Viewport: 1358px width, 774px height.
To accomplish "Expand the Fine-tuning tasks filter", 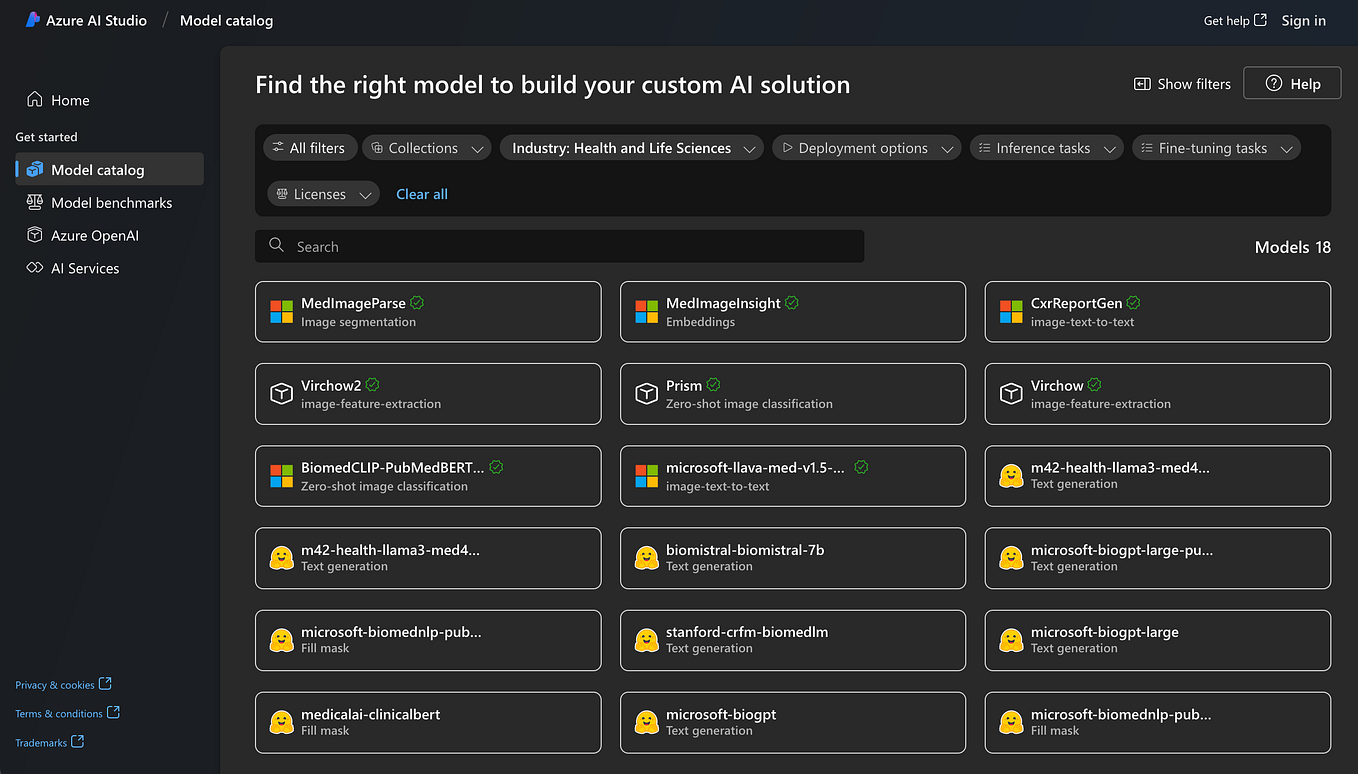I will point(1217,148).
